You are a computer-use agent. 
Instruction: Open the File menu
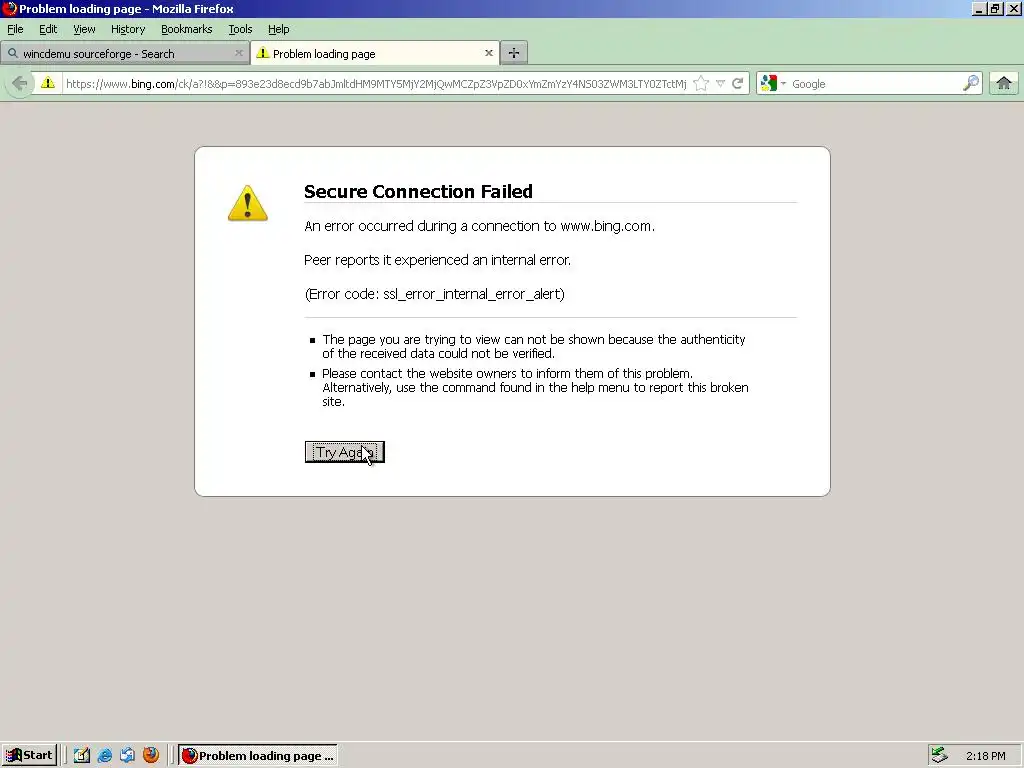15,29
